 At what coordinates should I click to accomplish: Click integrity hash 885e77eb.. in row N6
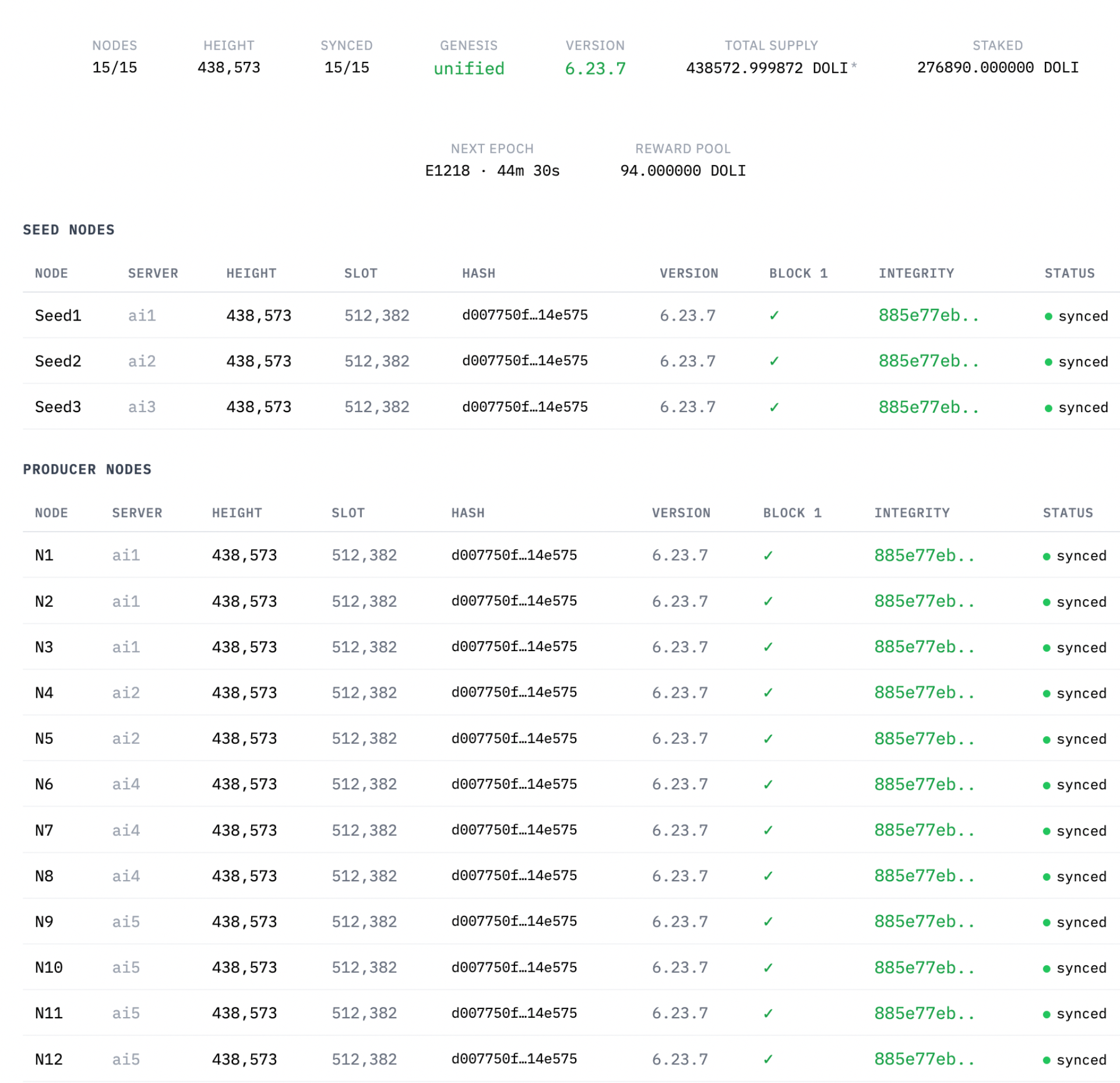click(x=924, y=785)
